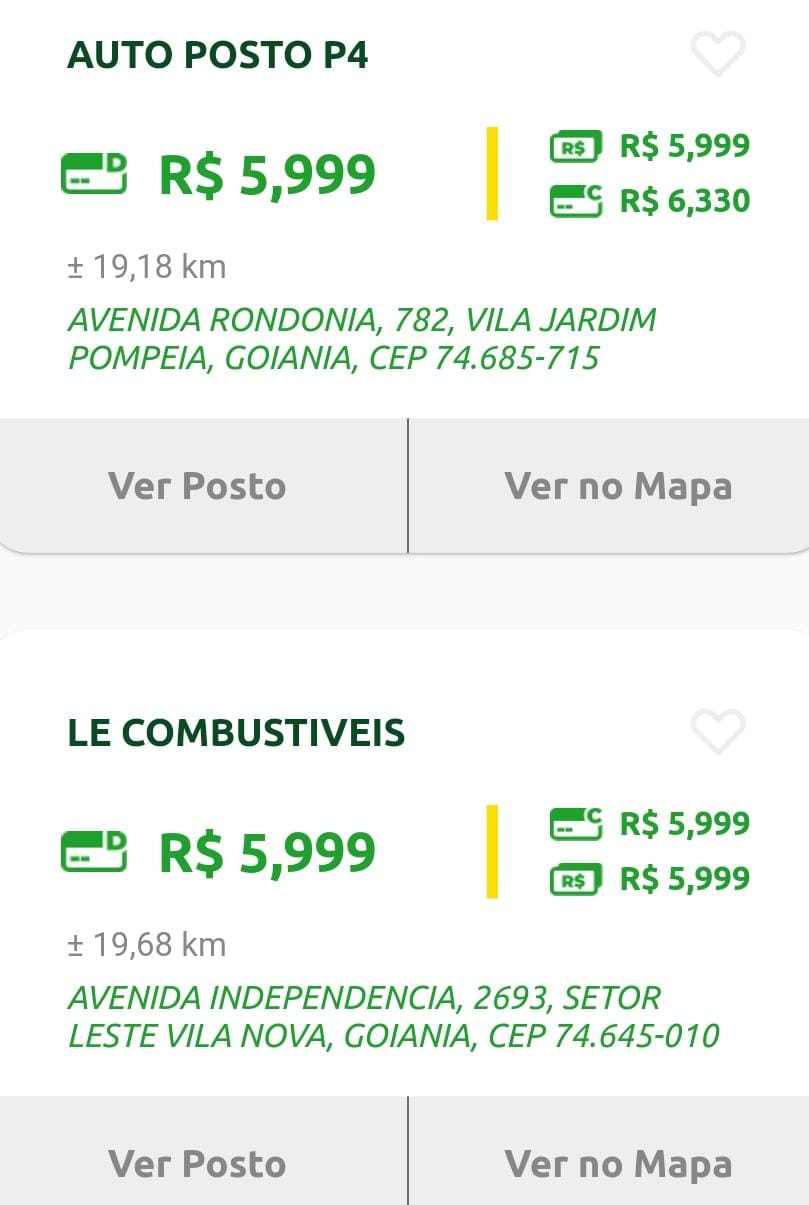Tap cash price icon for AUTO POSTO P4
The height and width of the screenshot is (1205, 809).
click(x=575, y=147)
